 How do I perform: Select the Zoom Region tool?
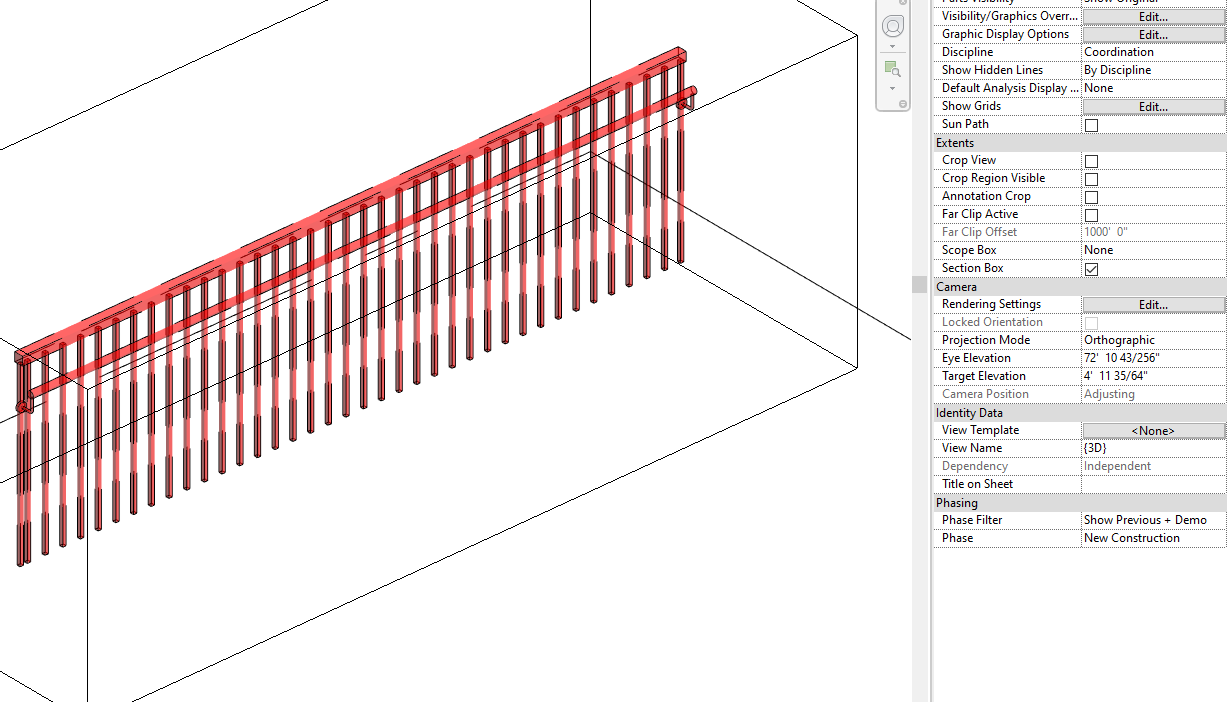(x=892, y=67)
